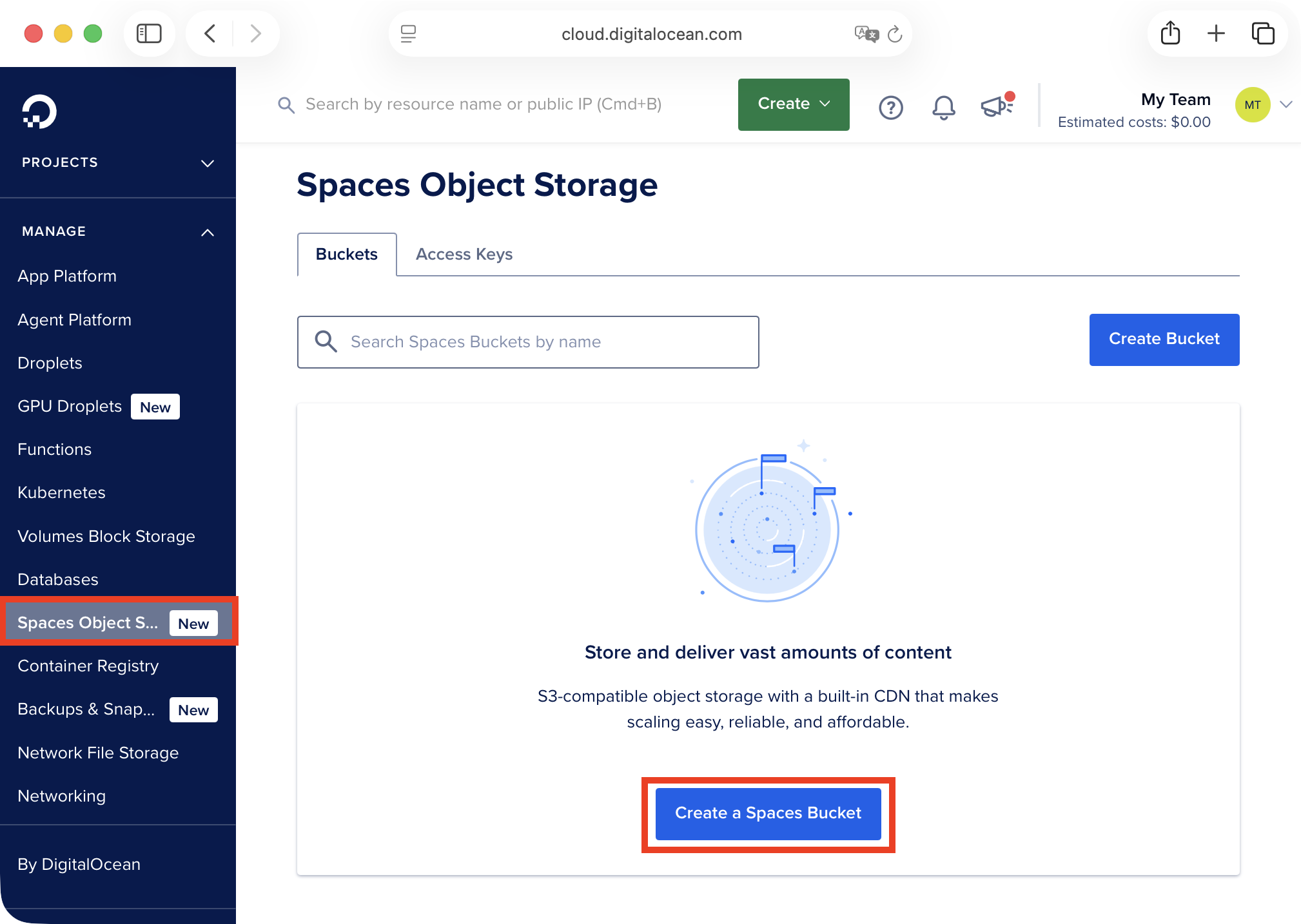Open the help question mark icon
Image resolution: width=1301 pixels, height=924 pixels.
(890, 107)
